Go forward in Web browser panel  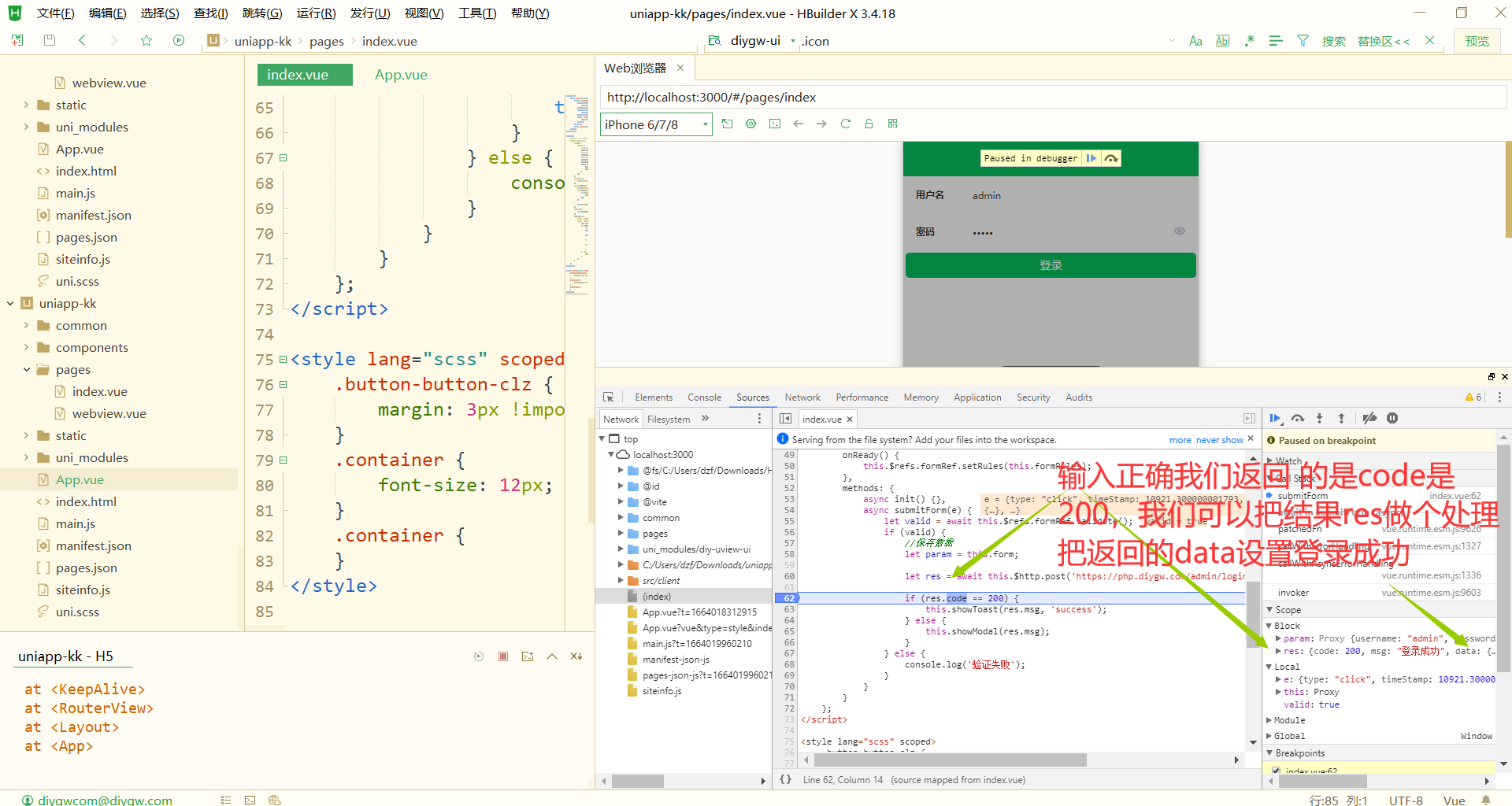click(x=822, y=124)
